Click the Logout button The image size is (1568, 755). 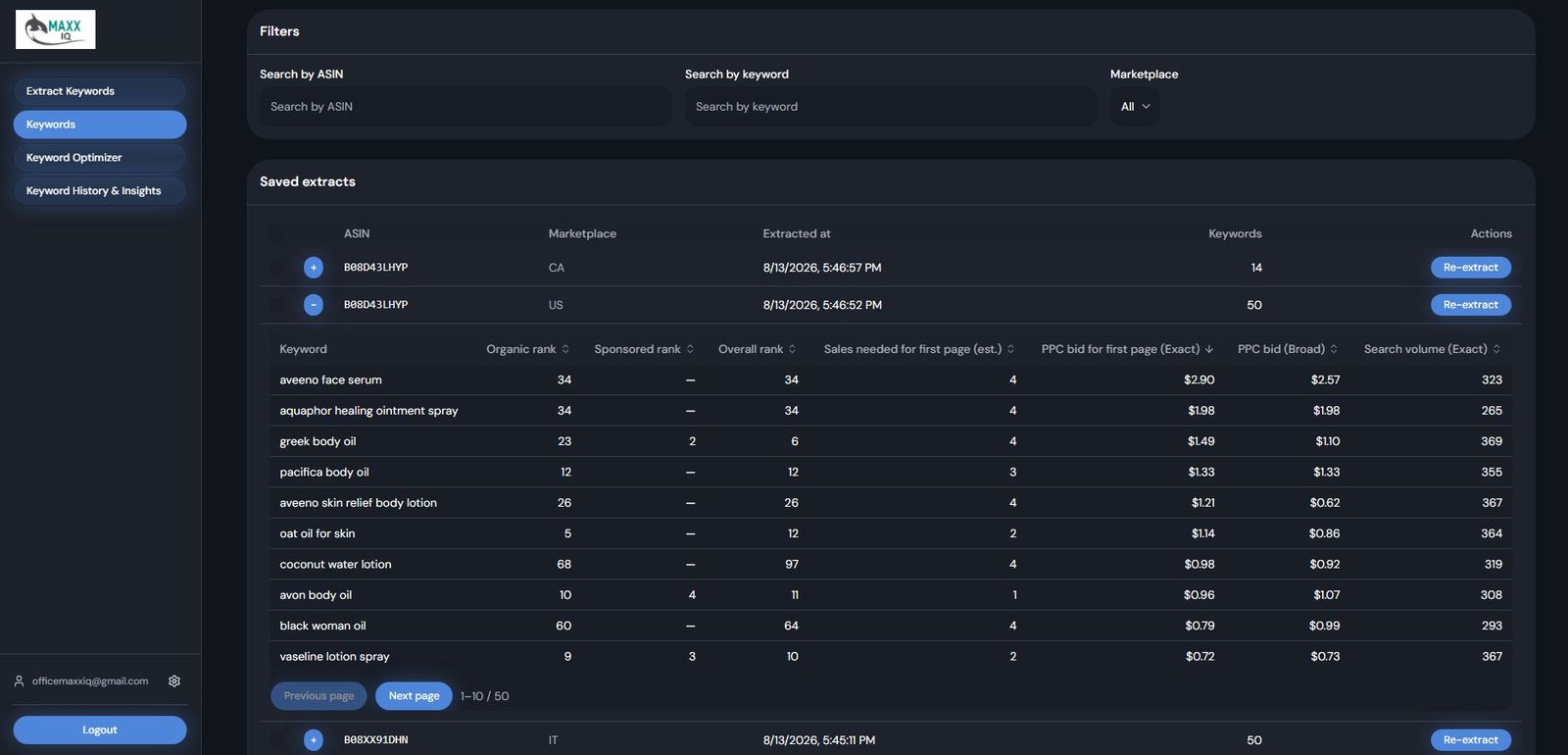[100, 730]
